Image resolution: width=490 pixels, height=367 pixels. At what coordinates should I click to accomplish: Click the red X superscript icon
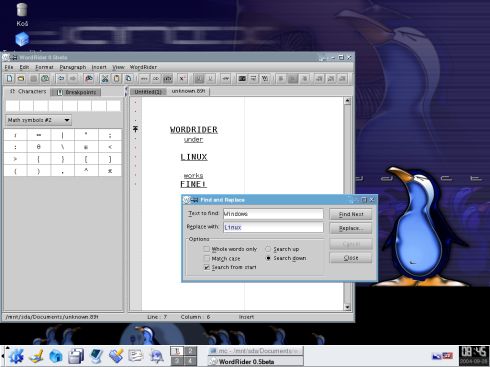tap(182, 79)
